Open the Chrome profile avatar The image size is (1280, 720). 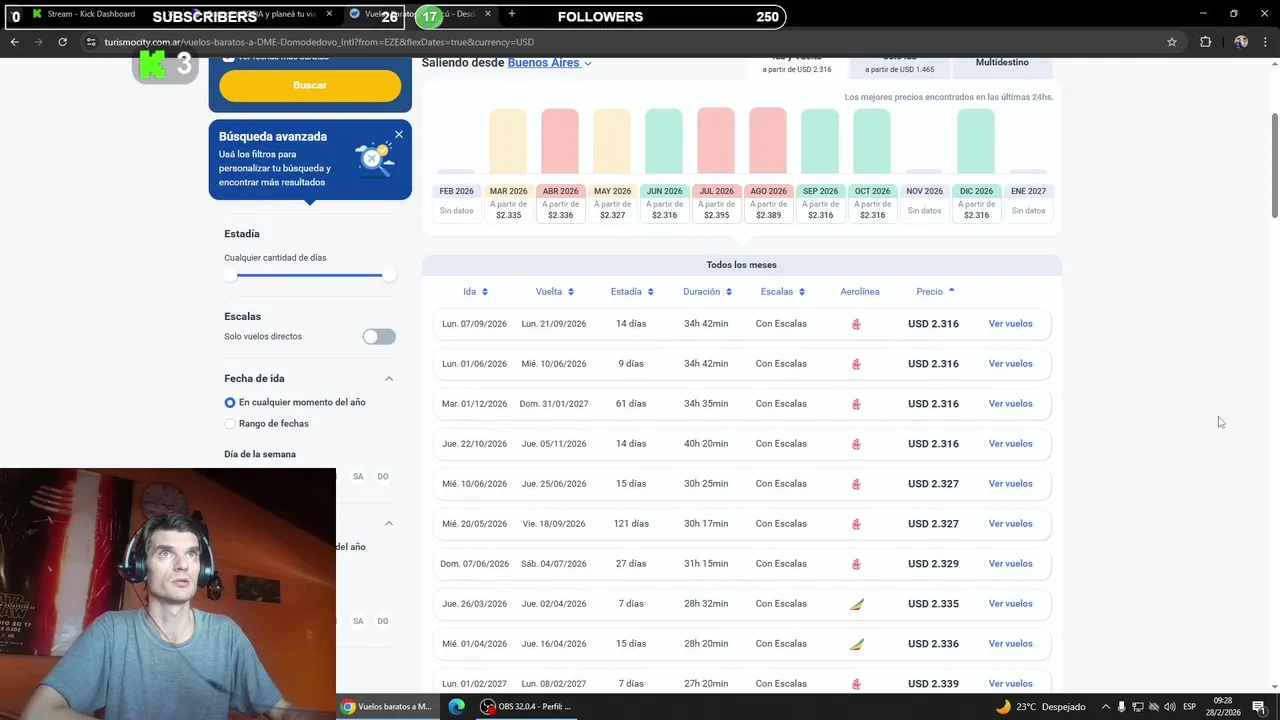(1241, 42)
